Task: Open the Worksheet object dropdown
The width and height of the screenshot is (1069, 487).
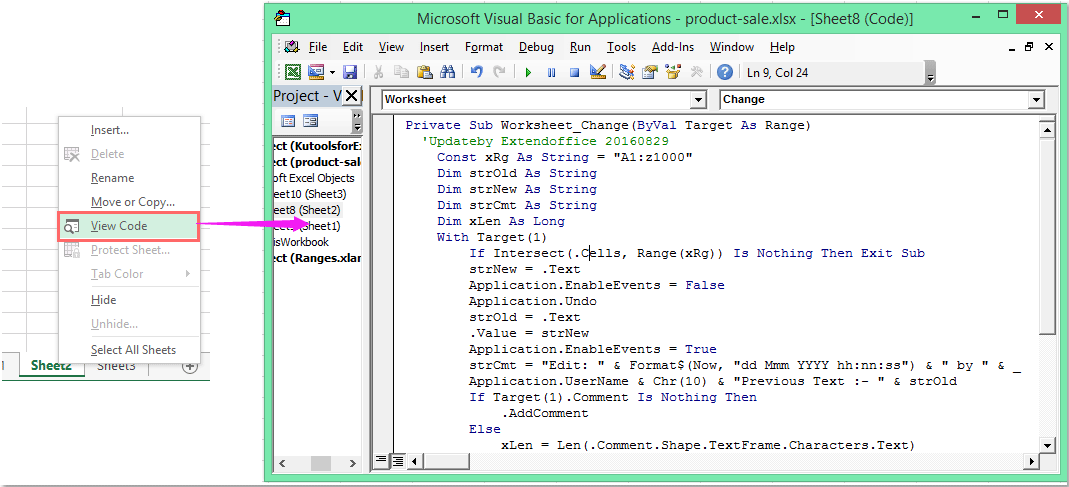Action: [x=698, y=100]
